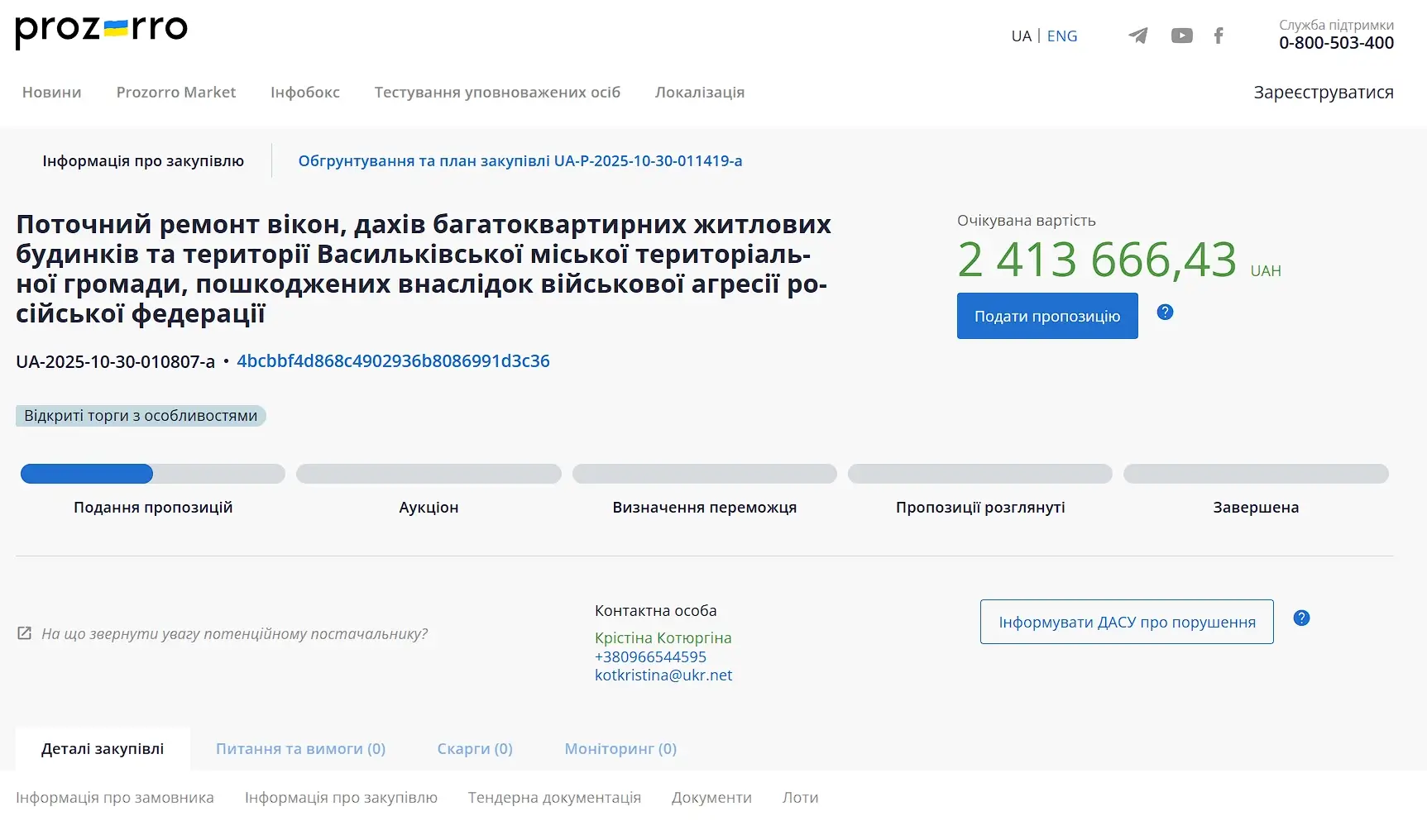Open Prozorro Market menu item
Screen dimensions: 1427x840
pyautogui.click(x=176, y=93)
